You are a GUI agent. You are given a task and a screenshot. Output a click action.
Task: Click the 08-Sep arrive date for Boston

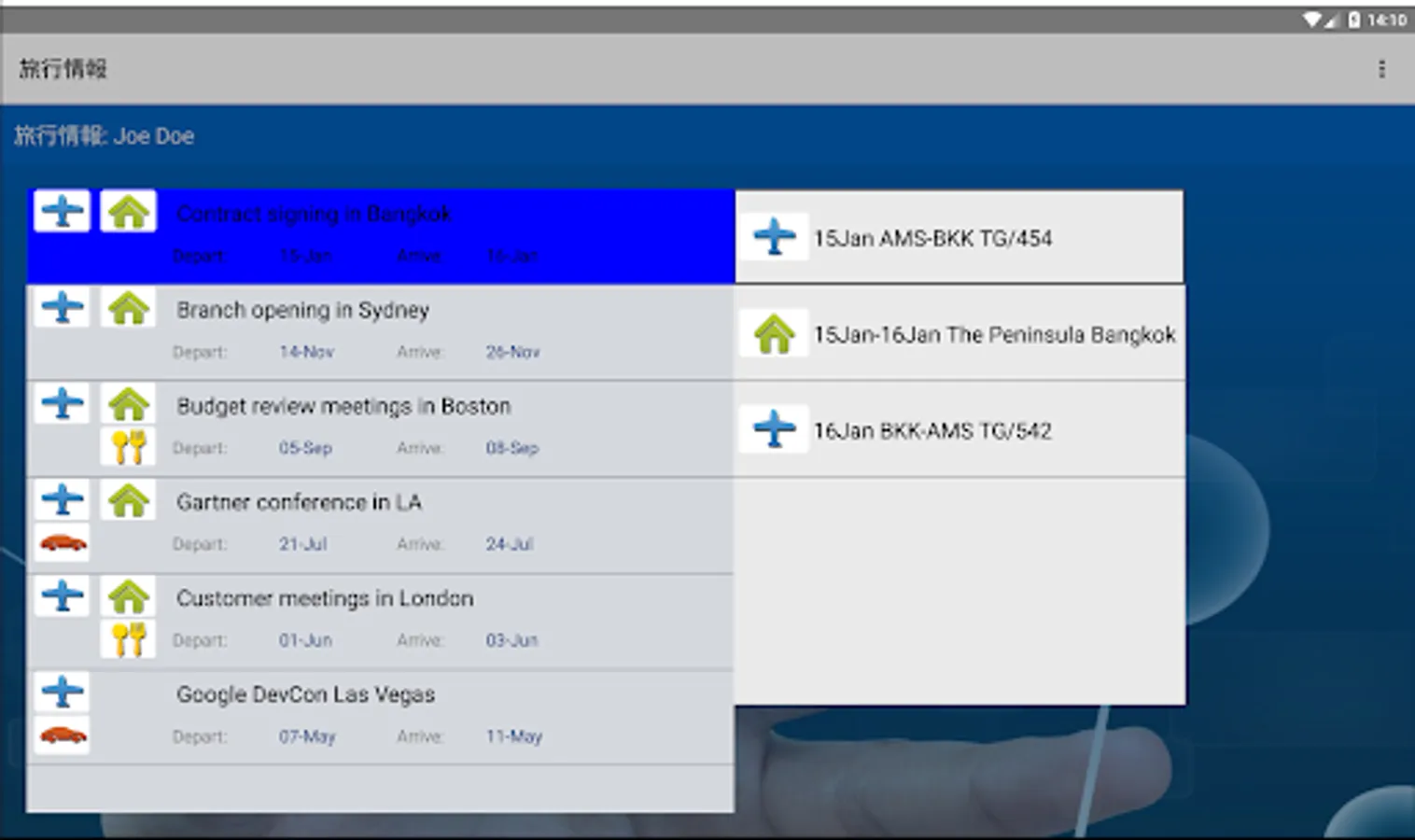(x=511, y=448)
